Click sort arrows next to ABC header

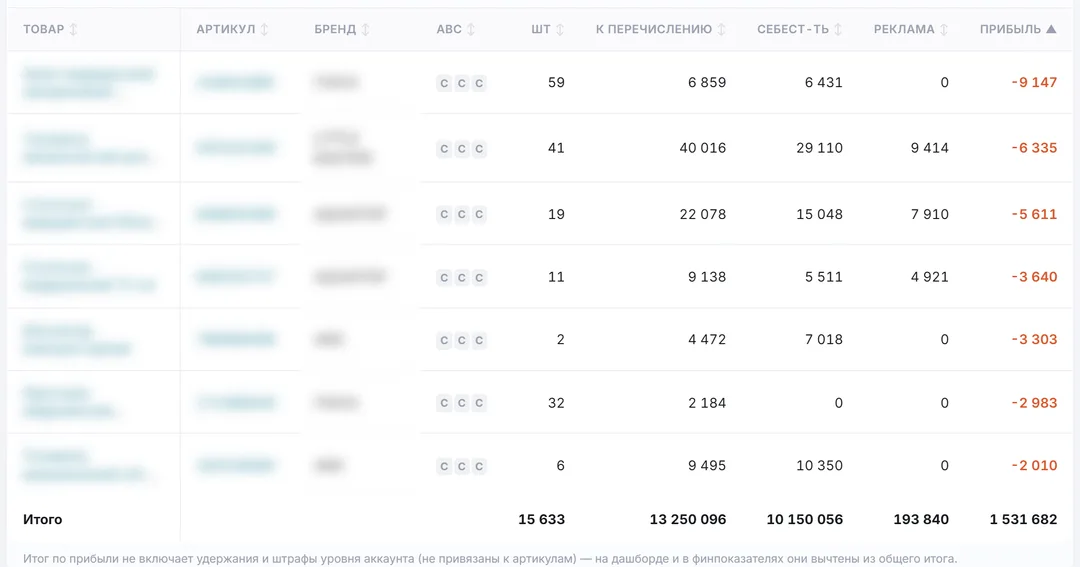tap(470, 30)
